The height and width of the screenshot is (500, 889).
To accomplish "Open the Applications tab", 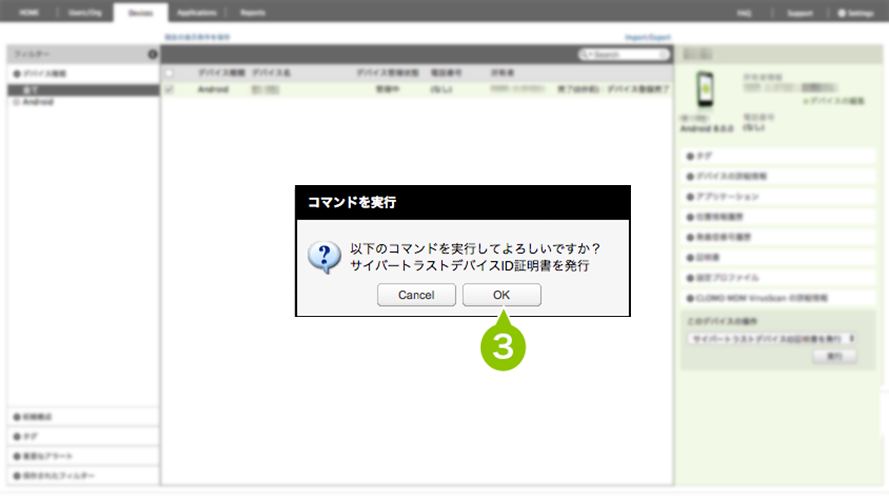I will click(x=197, y=12).
